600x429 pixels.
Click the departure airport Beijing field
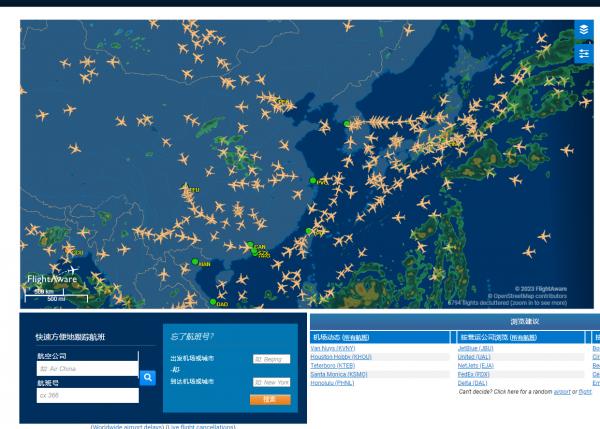tap(270, 358)
